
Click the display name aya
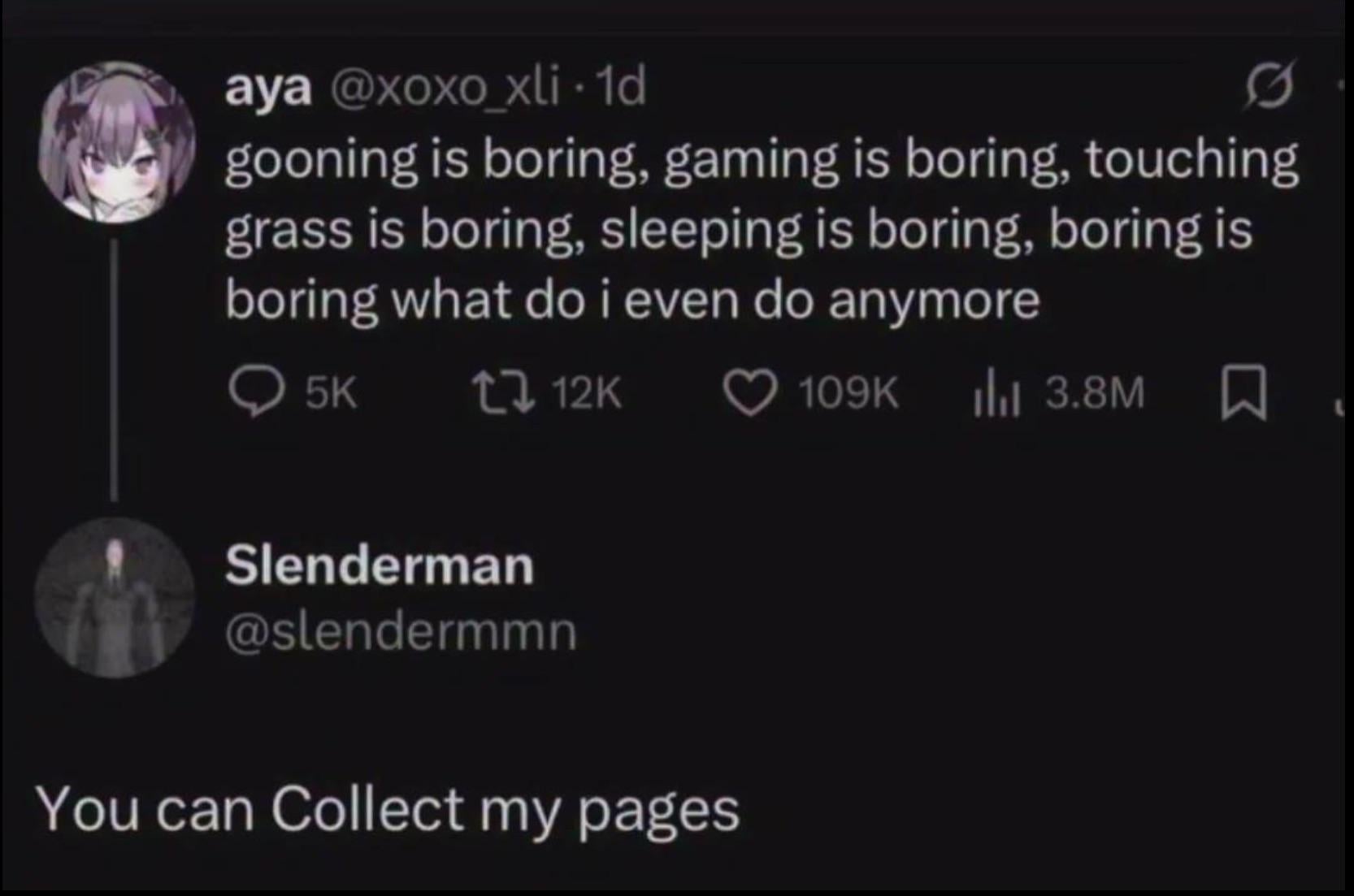click(268, 88)
